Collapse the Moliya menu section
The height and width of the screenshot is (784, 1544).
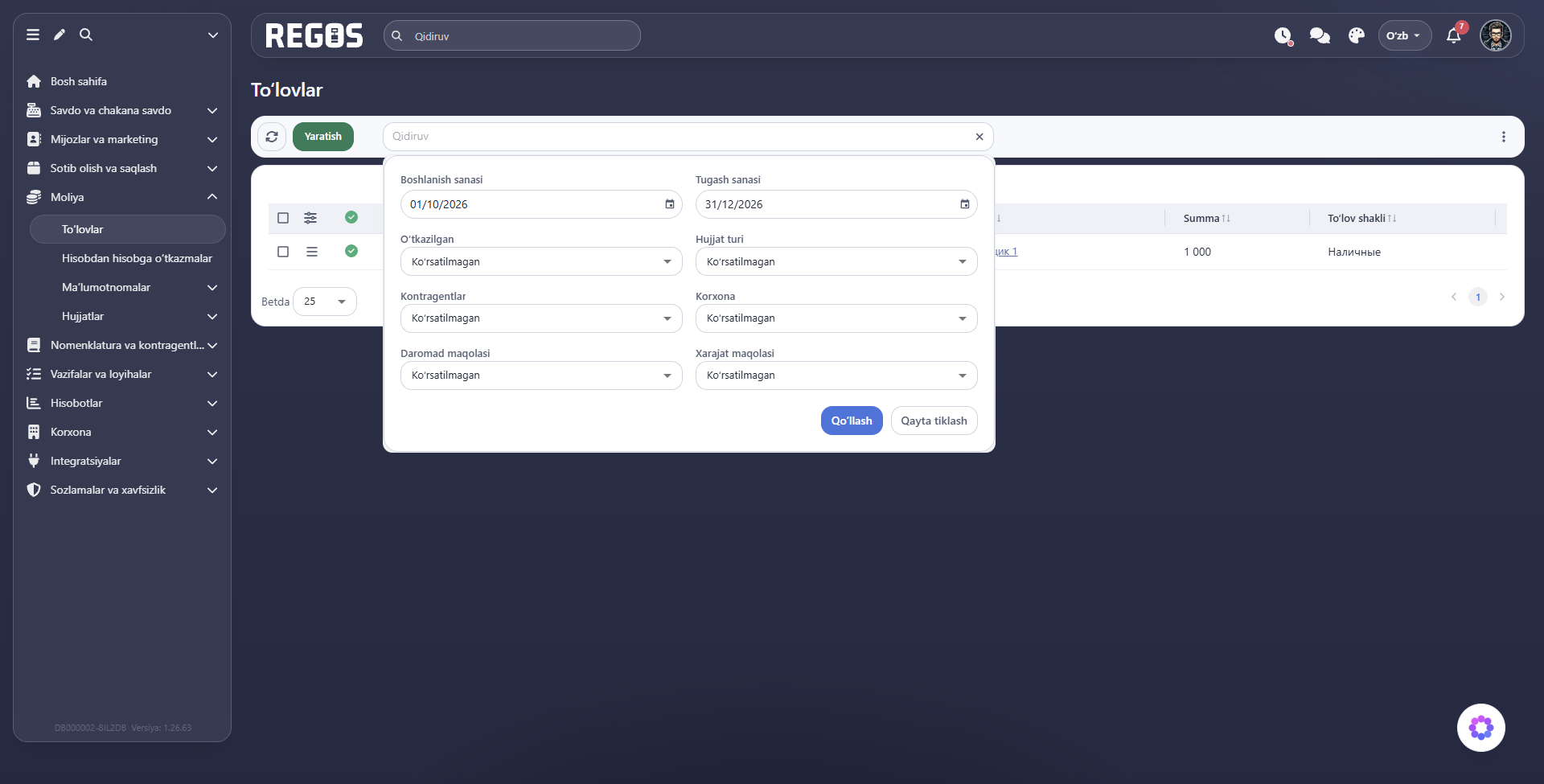[122, 197]
